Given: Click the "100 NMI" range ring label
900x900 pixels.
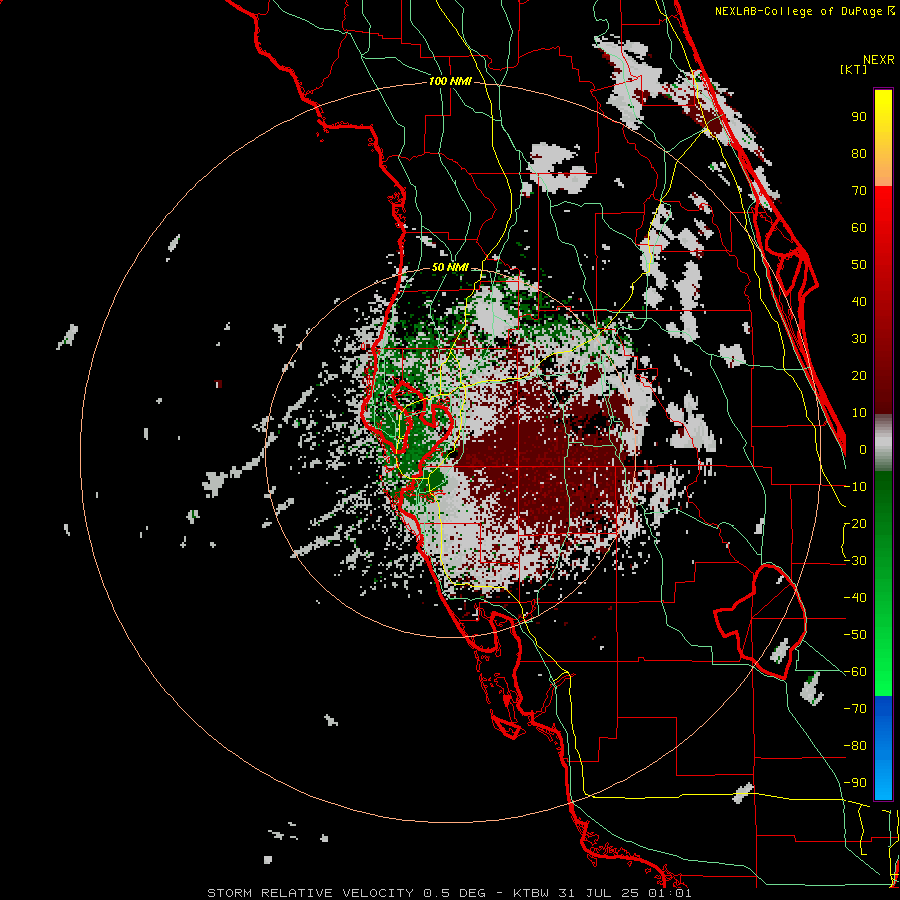Looking at the screenshot, I should point(450,82).
